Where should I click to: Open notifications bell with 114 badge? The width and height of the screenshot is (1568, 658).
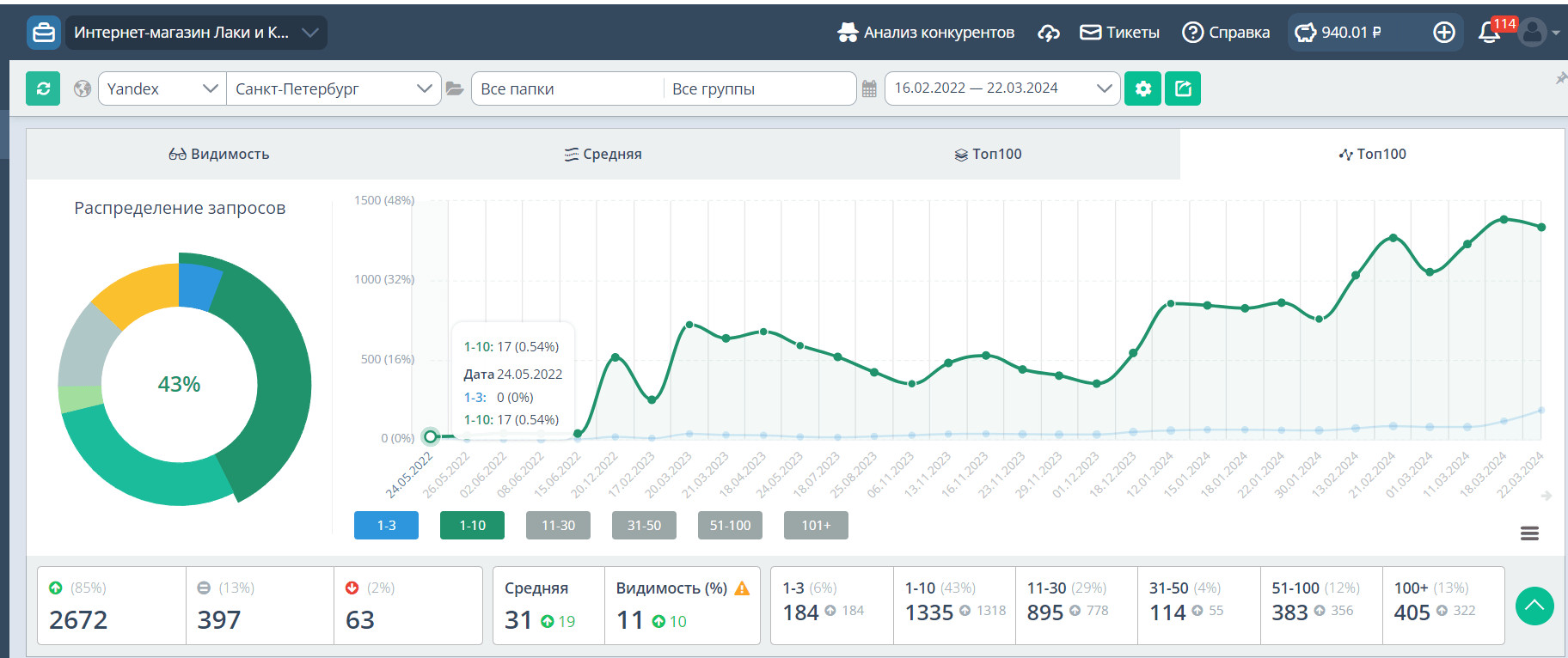pyautogui.click(x=1489, y=33)
